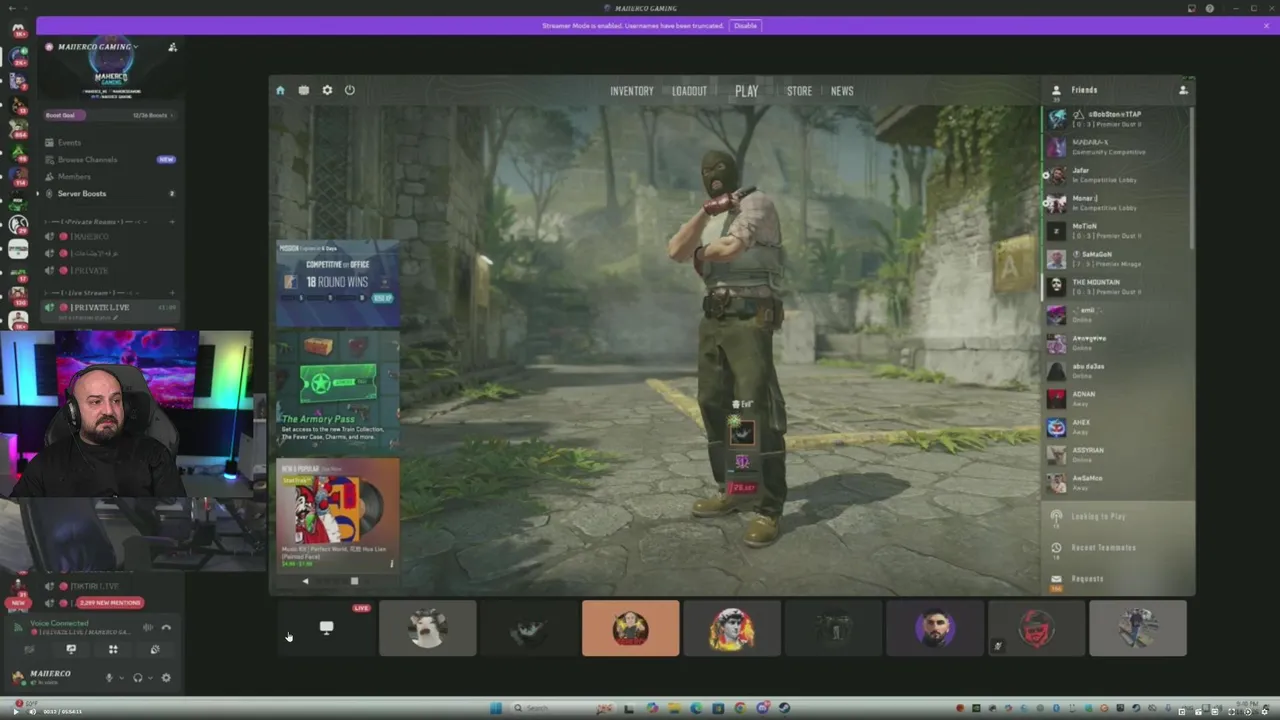Open the INVENTORY tab in CS2
Viewport: 1280px width, 720px height.
click(x=632, y=91)
